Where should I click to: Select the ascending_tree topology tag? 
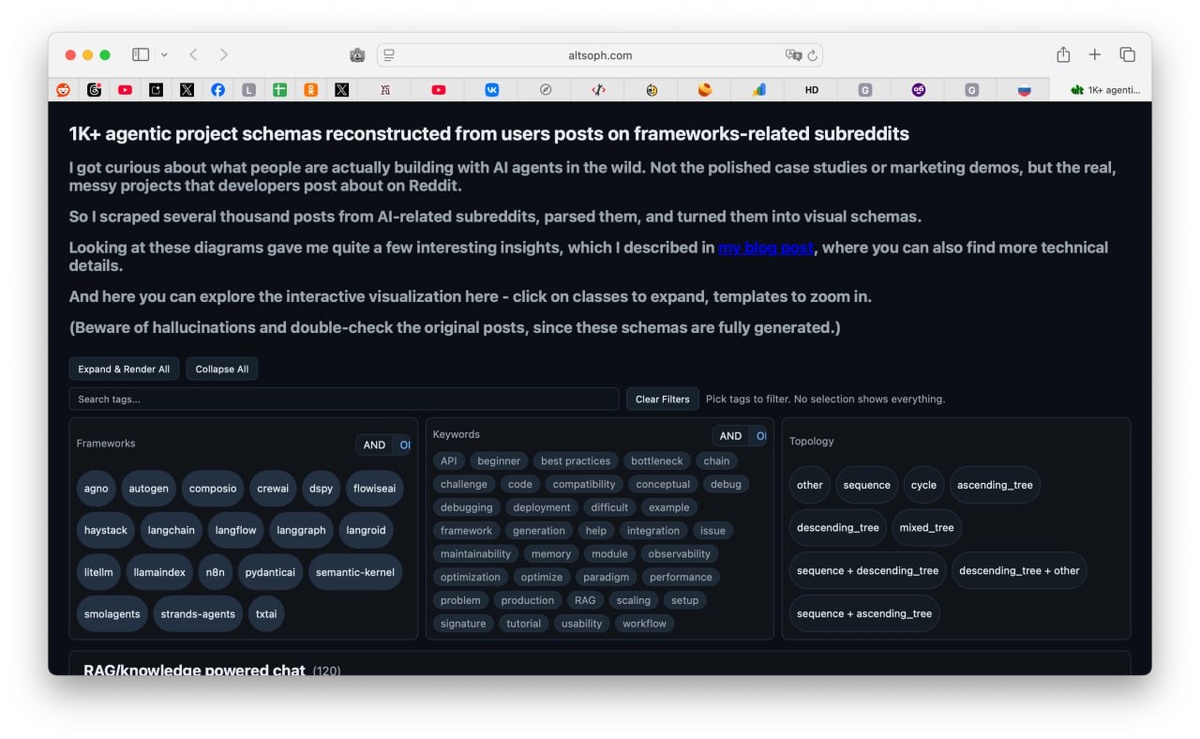(995, 485)
